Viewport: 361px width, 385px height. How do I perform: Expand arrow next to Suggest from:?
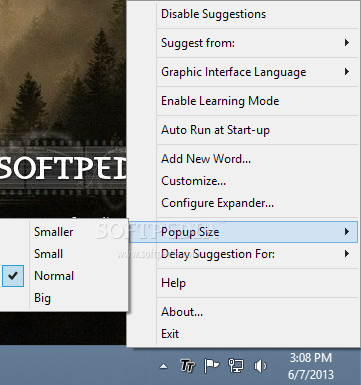click(347, 43)
